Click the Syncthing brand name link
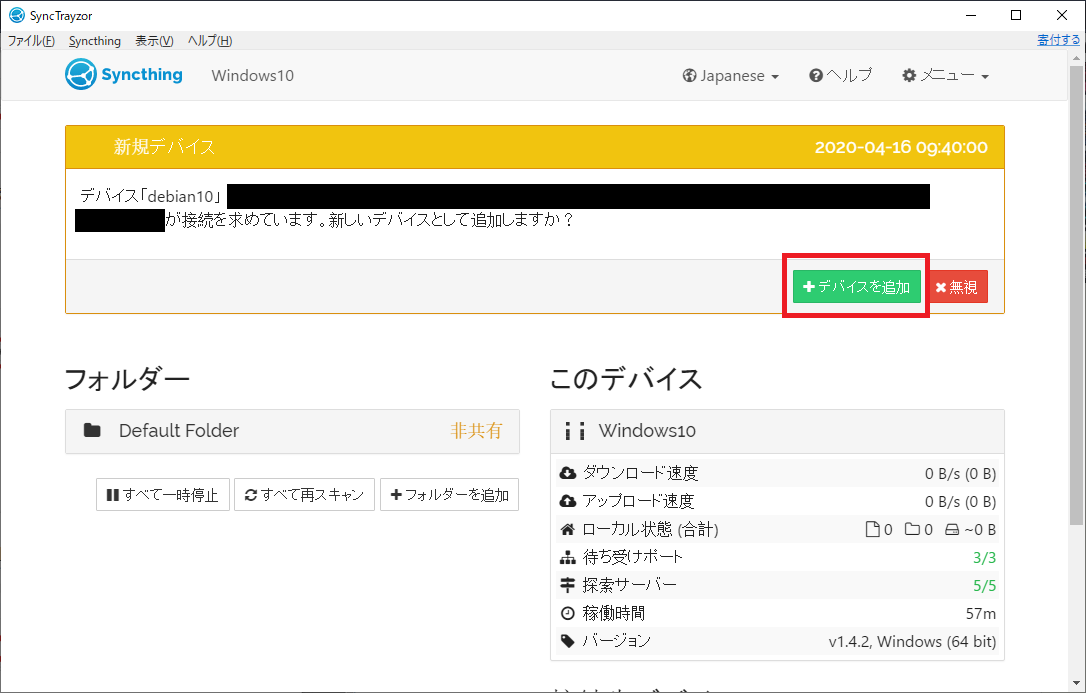Screen dimensions: 1086x693 [x=142, y=75]
